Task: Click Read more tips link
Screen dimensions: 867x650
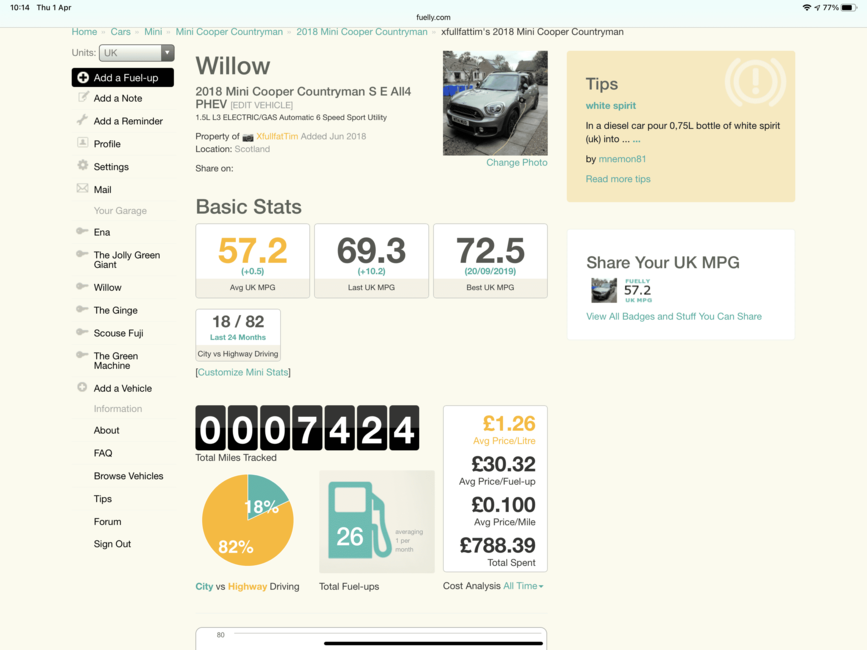Action: 618,179
